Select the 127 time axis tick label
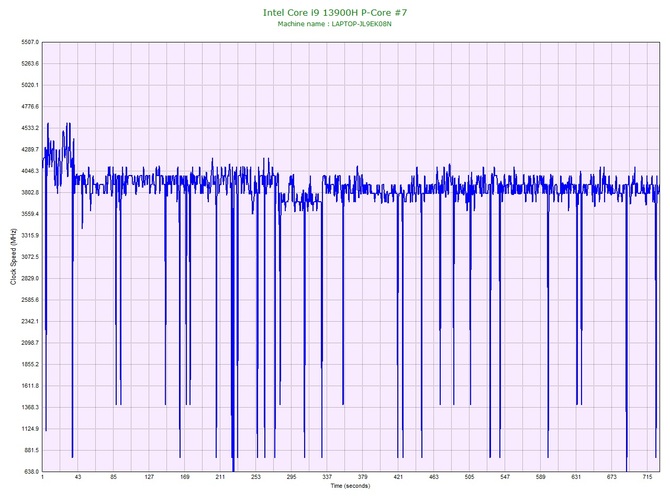 149,477
